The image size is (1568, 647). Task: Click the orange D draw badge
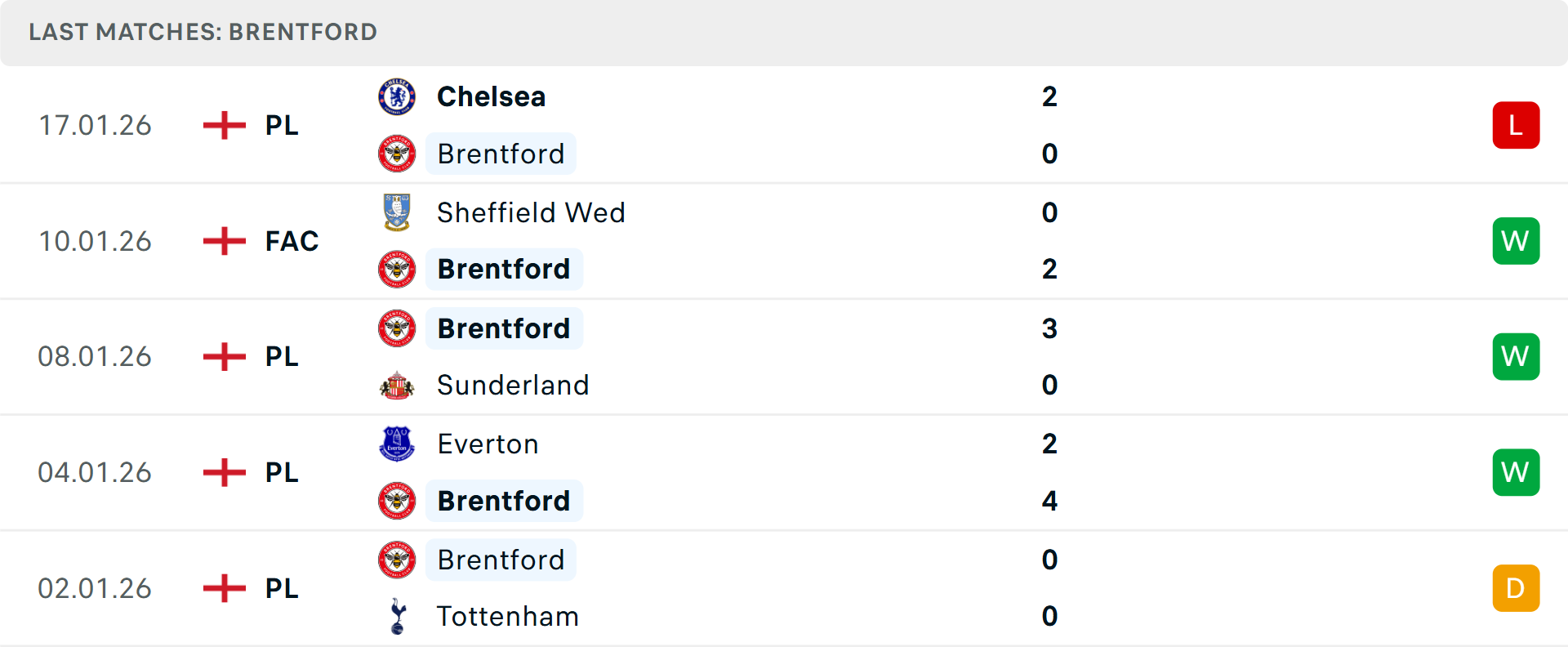tap(1516, 588)
